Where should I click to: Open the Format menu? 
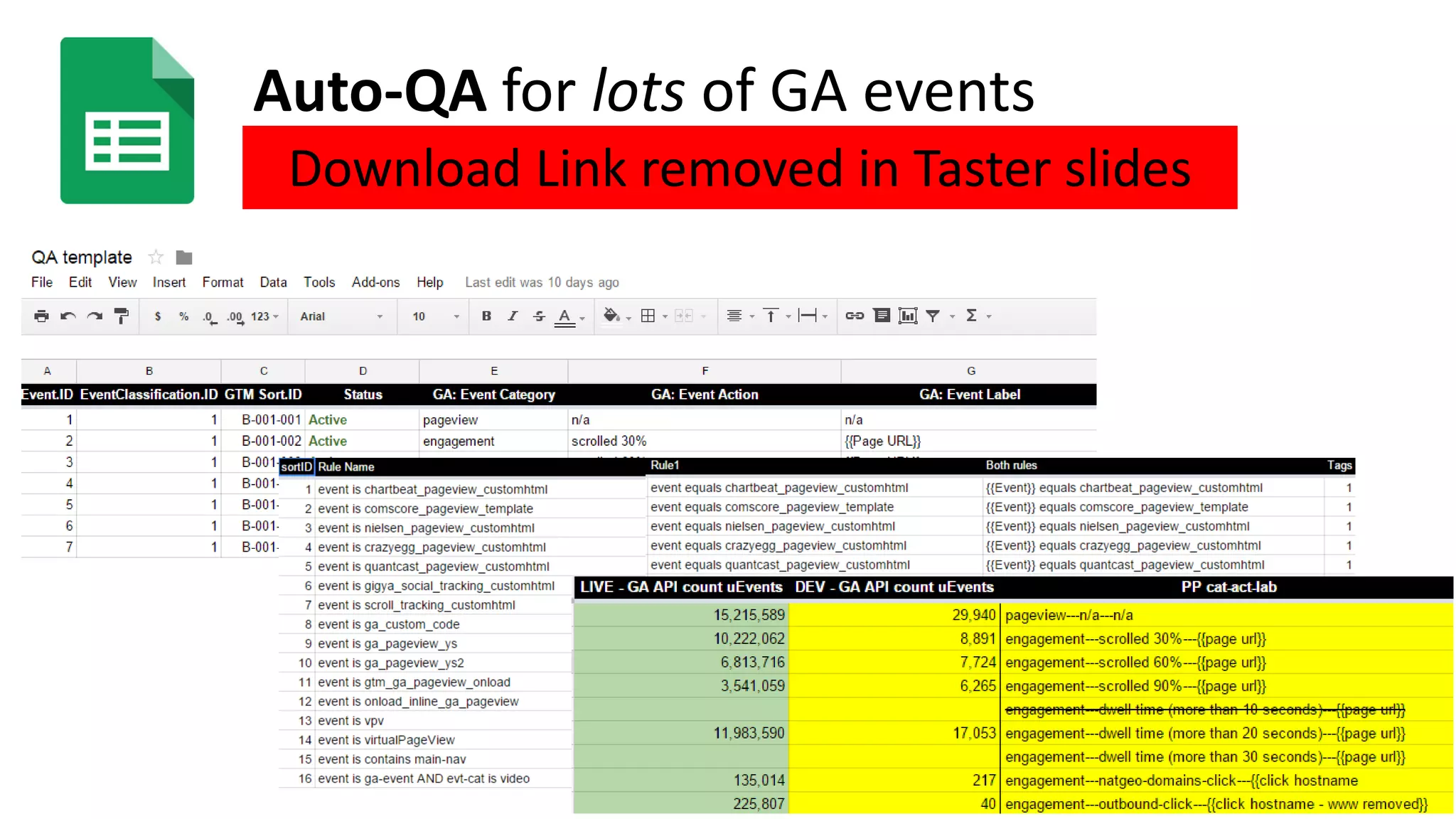pos(223,282)
